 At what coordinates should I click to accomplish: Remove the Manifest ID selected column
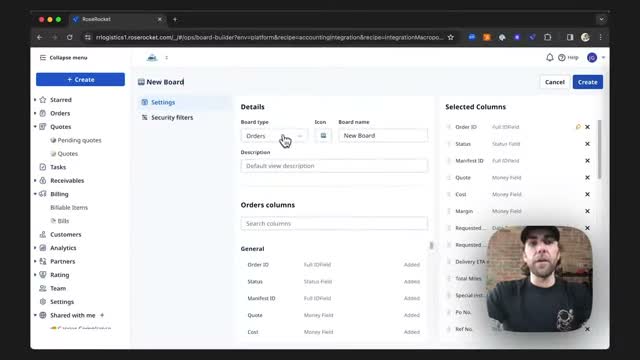pyautogui.click(x=587, y=160)
